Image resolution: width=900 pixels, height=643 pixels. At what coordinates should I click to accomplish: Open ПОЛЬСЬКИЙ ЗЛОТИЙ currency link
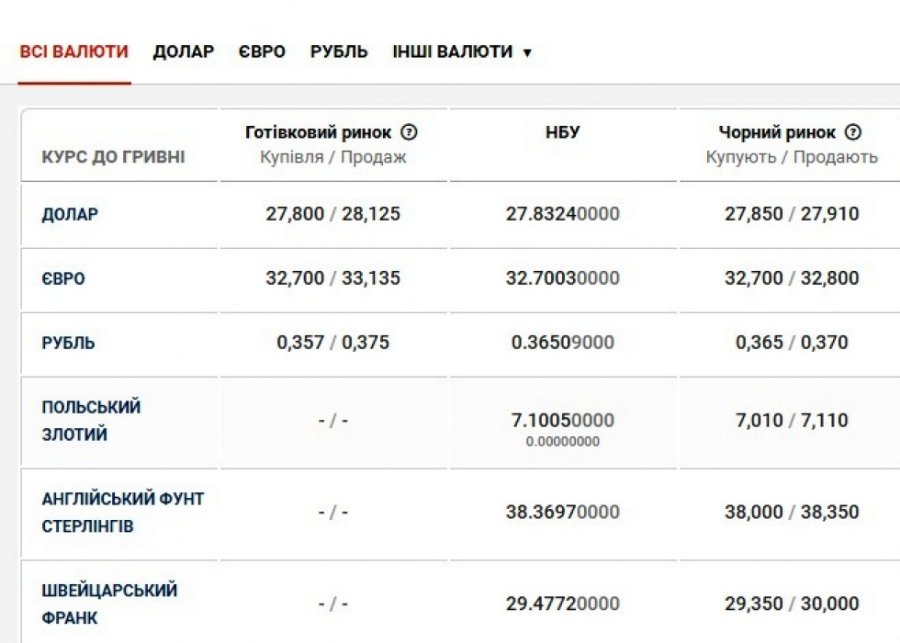click(x=91, y=421)
